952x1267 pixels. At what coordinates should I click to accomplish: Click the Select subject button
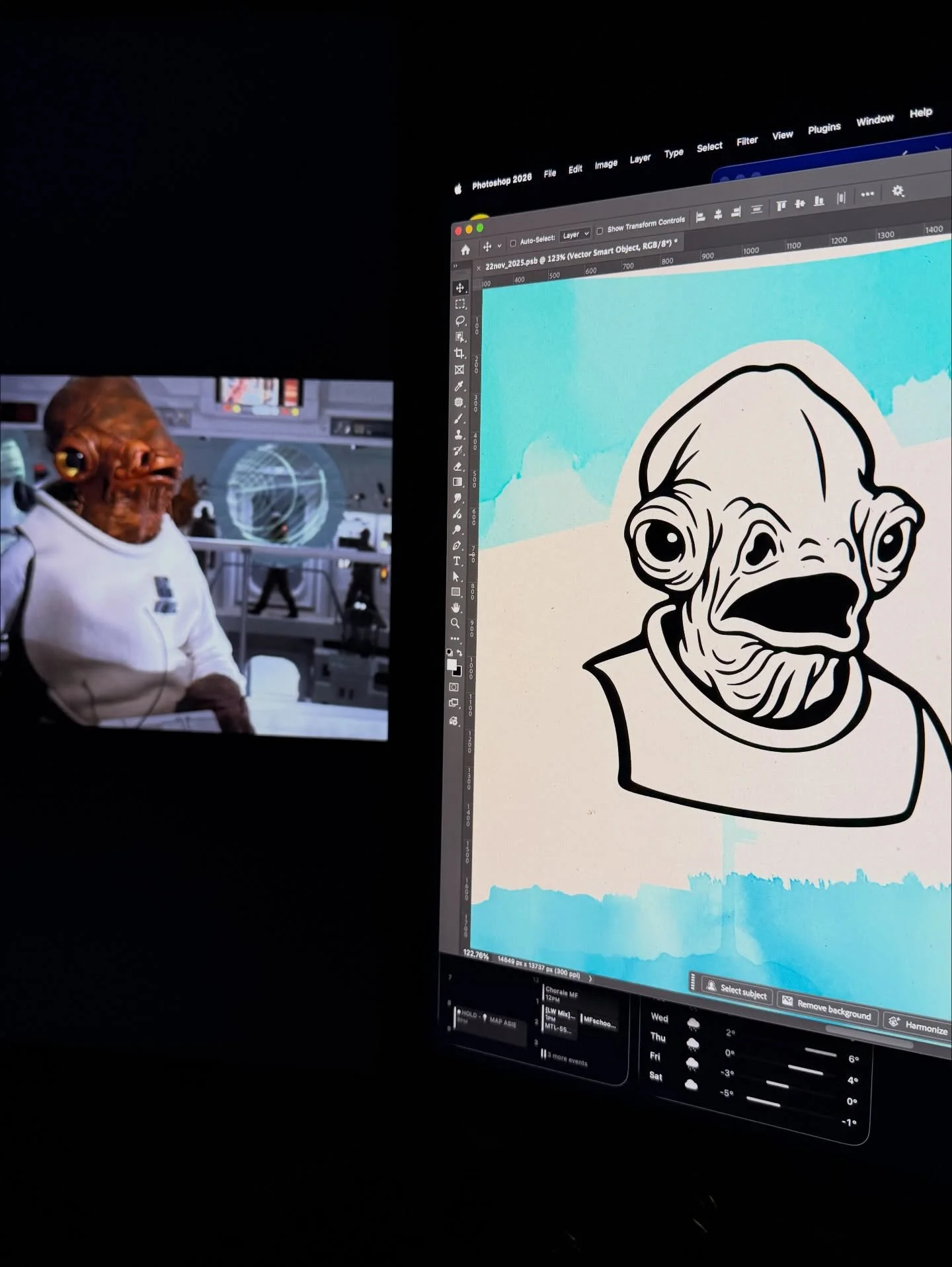[x=736, y=991]
